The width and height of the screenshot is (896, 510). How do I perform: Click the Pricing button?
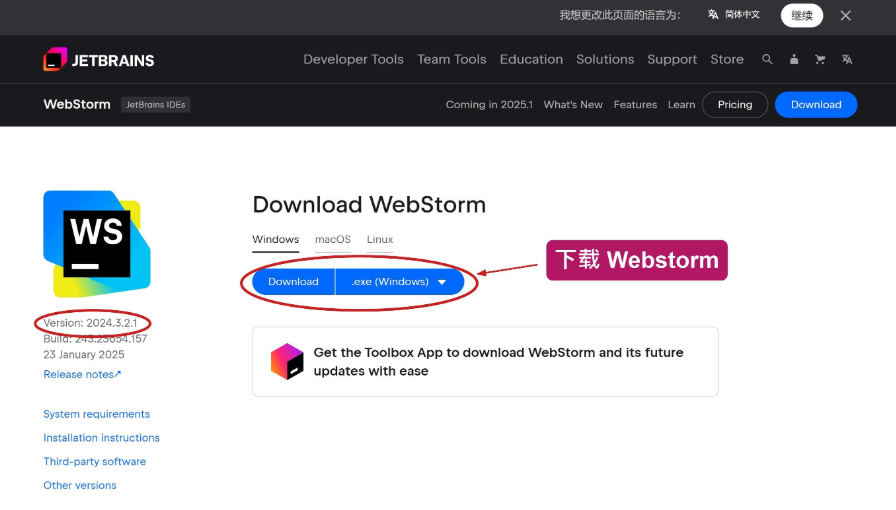click(735, 105)
